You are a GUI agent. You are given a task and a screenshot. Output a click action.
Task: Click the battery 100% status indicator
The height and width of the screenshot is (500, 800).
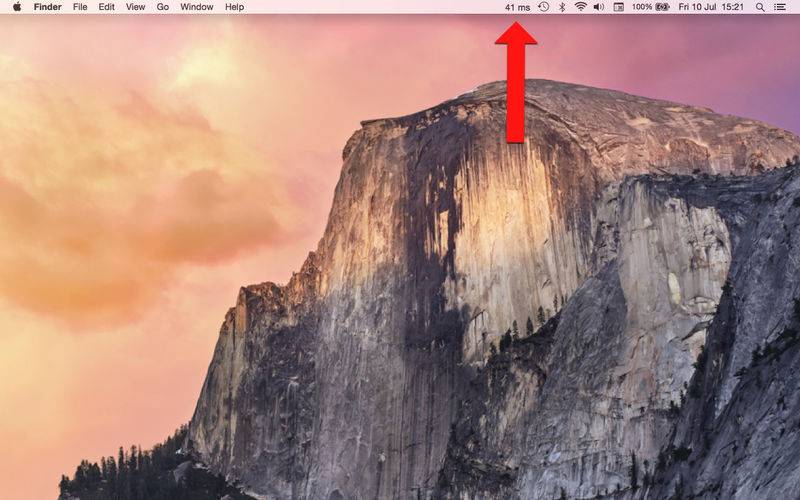point(650,7)
